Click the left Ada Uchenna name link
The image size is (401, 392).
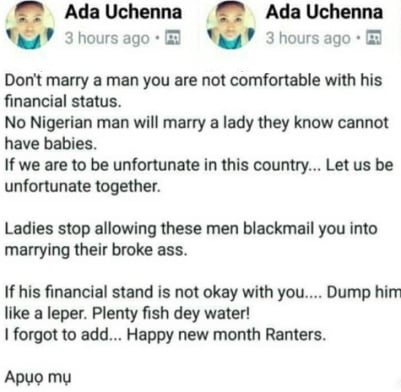123,12
